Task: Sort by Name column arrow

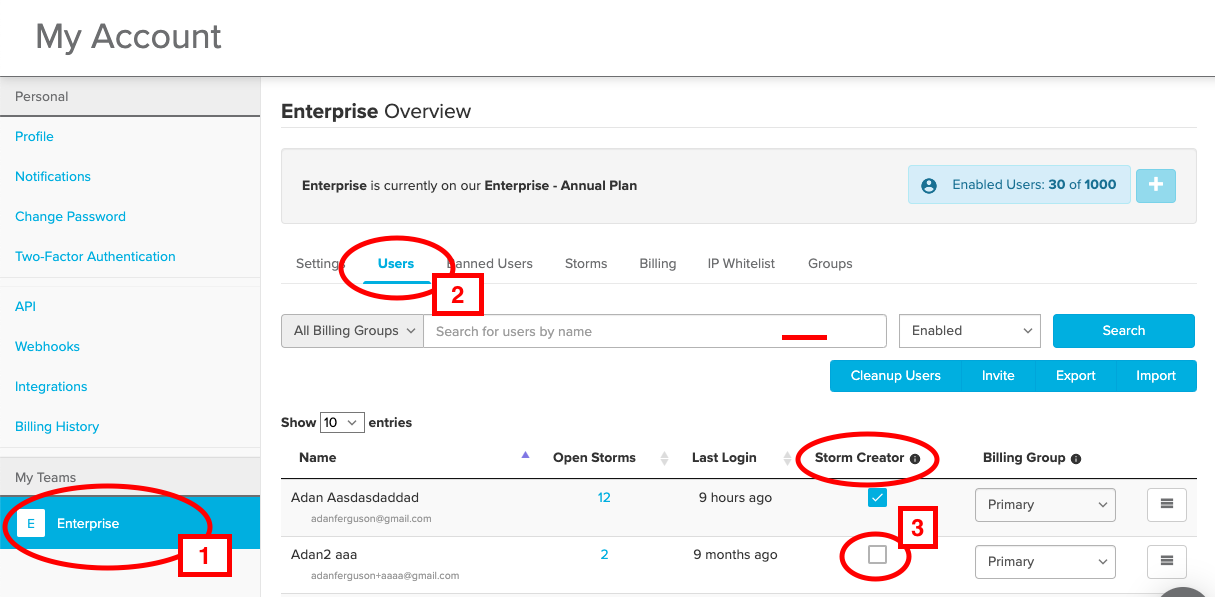Action: pos(526,455)
